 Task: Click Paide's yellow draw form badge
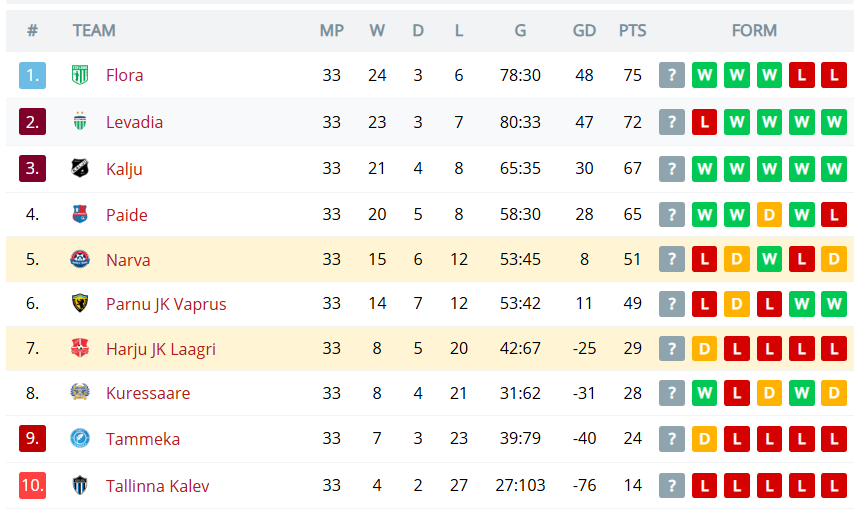769,214
